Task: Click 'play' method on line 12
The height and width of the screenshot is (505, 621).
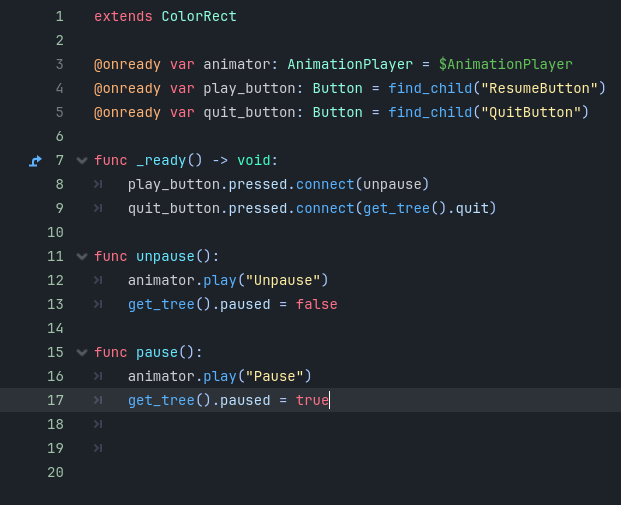Action: [x=220, y=280]
